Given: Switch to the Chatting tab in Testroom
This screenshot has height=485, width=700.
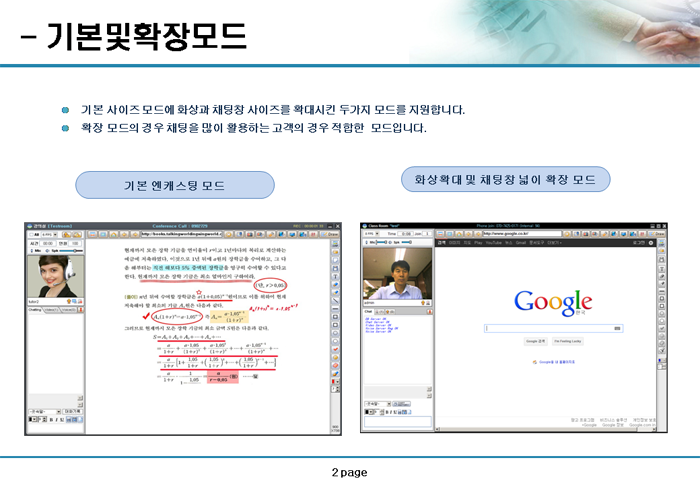Looking at the screenshot, I should [35, 310].
